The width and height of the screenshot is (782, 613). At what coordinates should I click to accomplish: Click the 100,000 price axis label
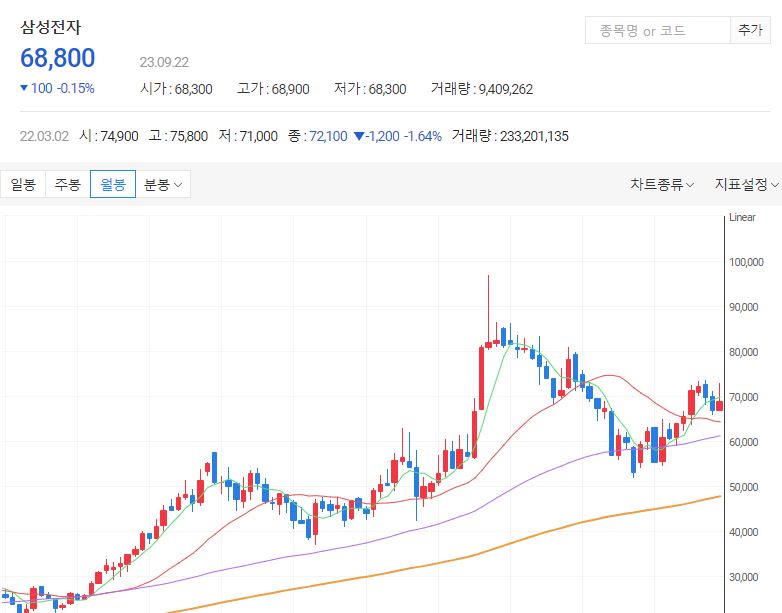(746, 262)
